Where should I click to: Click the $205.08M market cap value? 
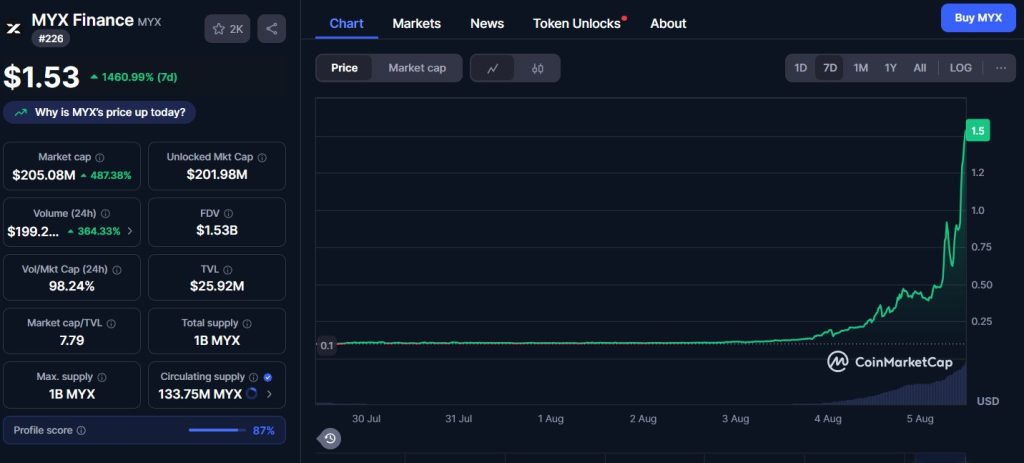[x=44, y=175]
